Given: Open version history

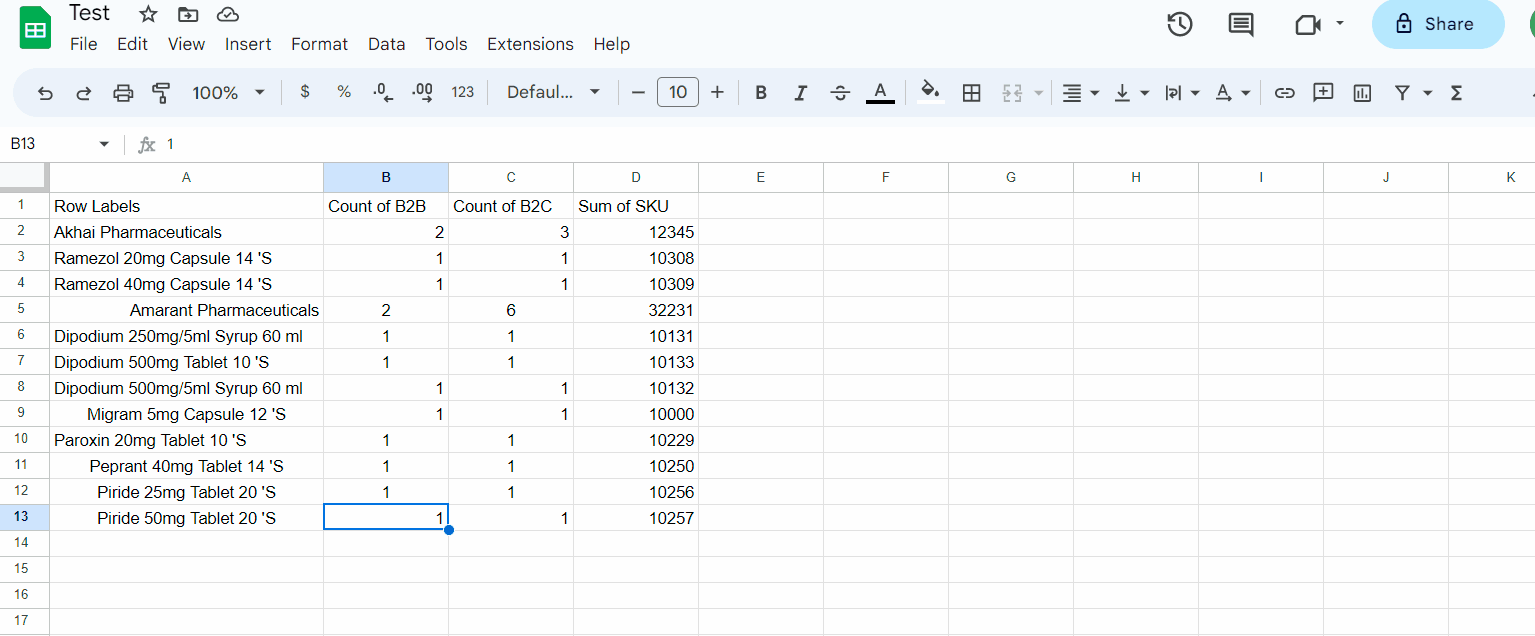Looking at the screenshot, I should tap(1179, 24).
